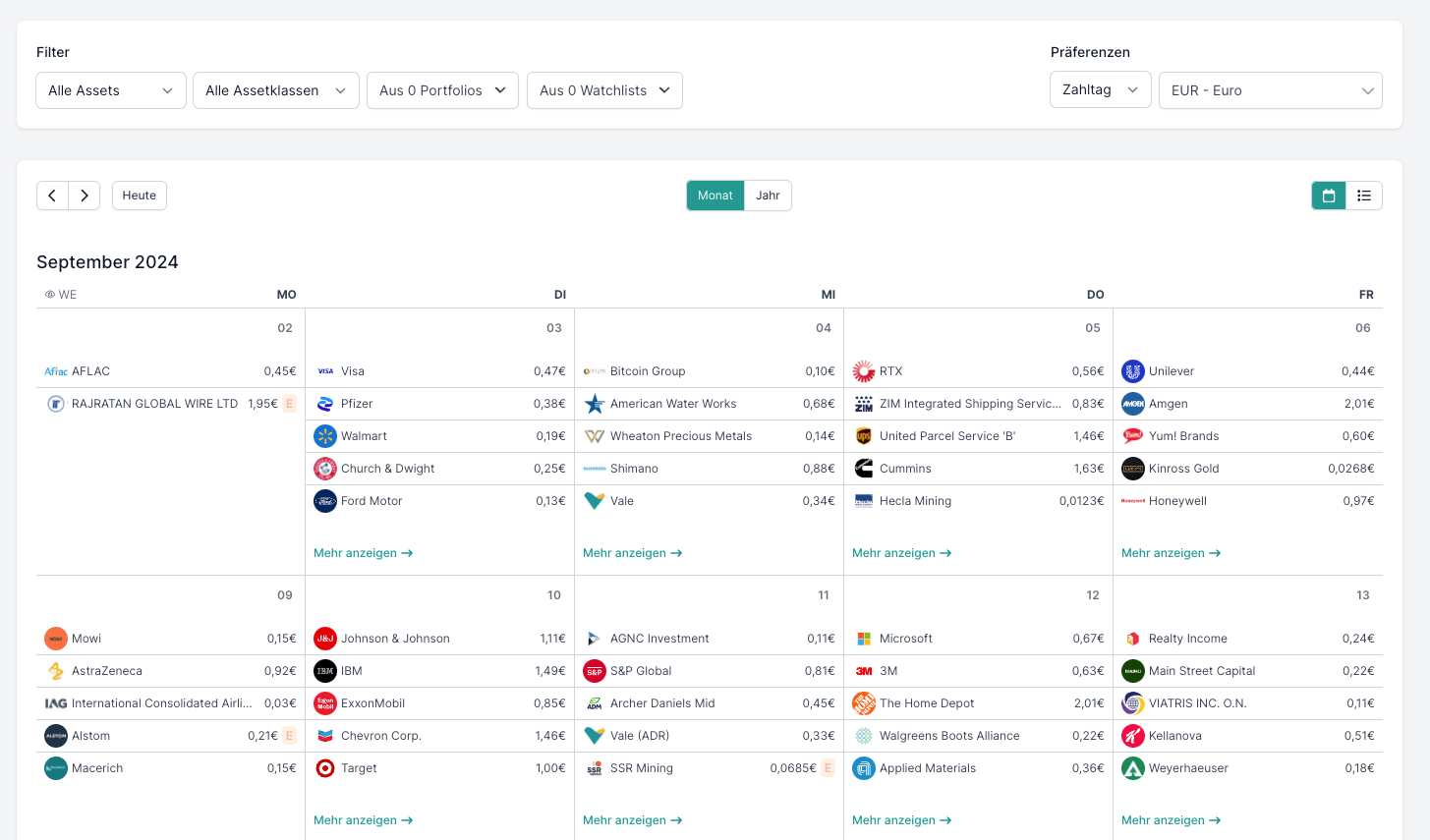Click the Cummins logo icon
The width and height of the screenshot is (1430, 840).
(864, 469)
